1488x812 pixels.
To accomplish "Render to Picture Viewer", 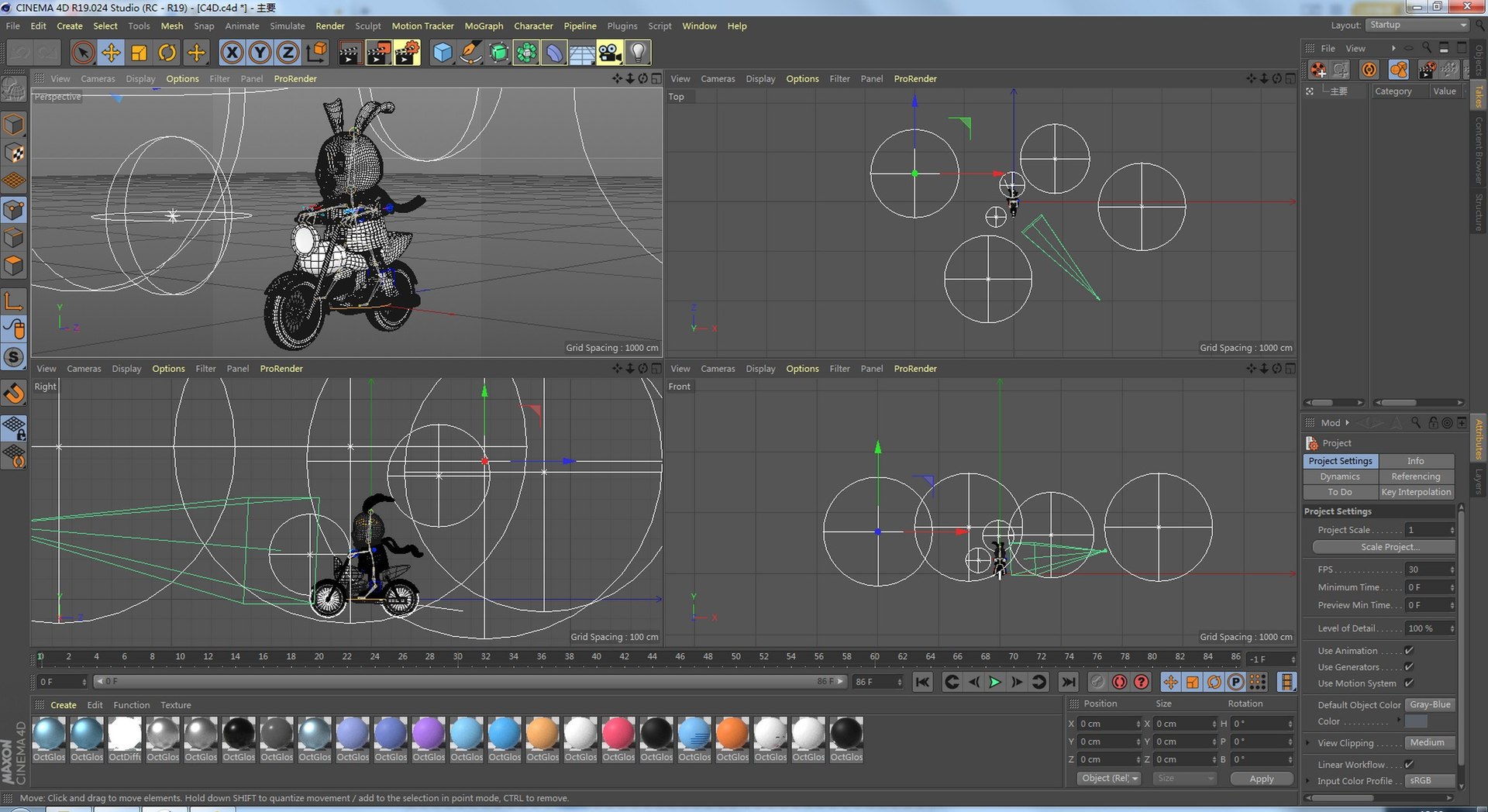I will [x=378, y=53].
